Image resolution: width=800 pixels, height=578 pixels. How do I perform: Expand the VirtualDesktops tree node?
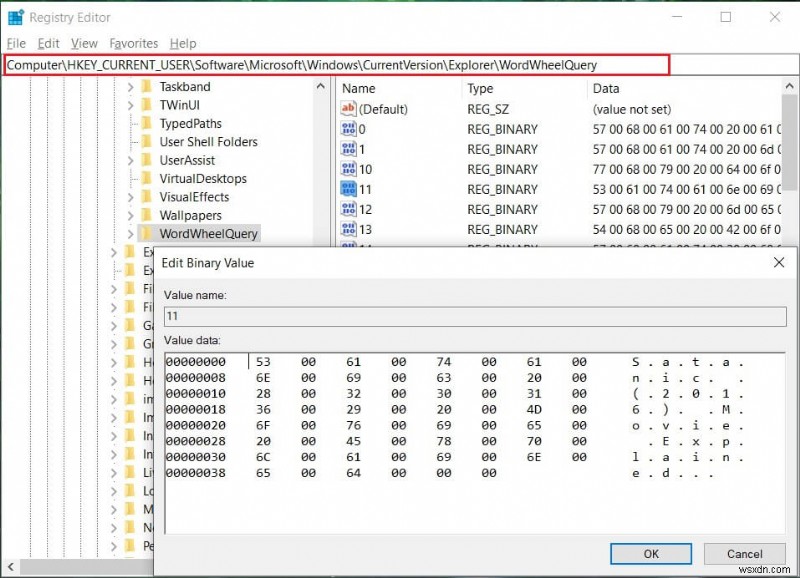[131, 178]
